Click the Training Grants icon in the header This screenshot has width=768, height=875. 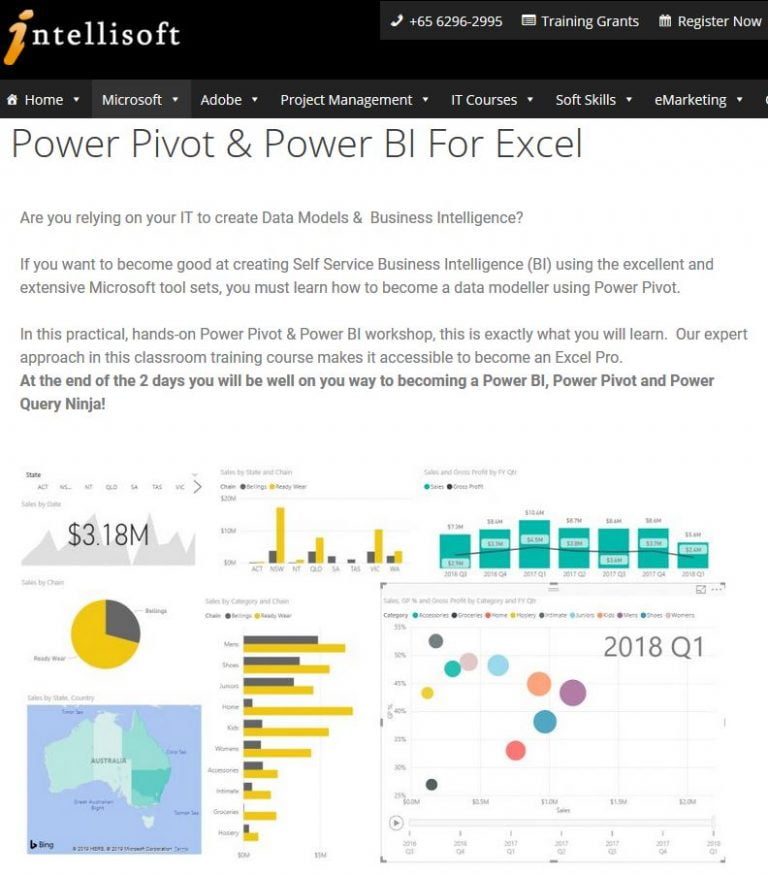point(527,21)
